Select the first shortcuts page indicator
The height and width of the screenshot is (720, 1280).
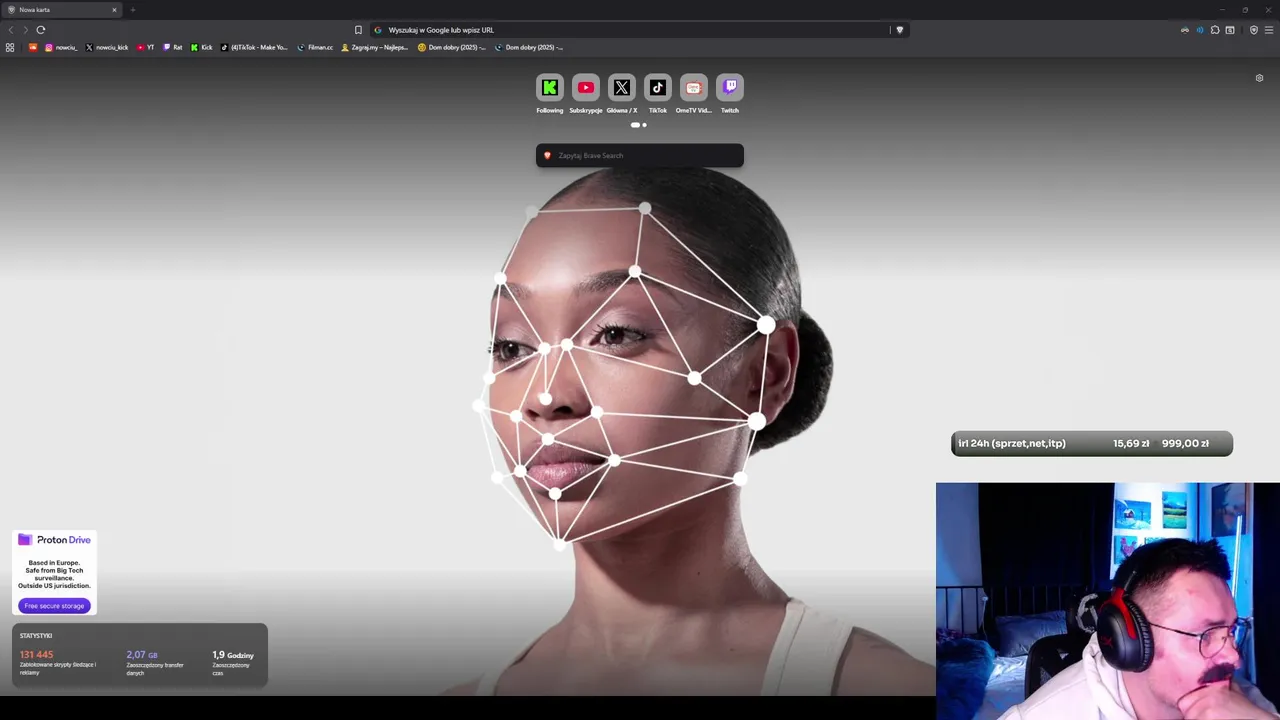tap(635, 125)
